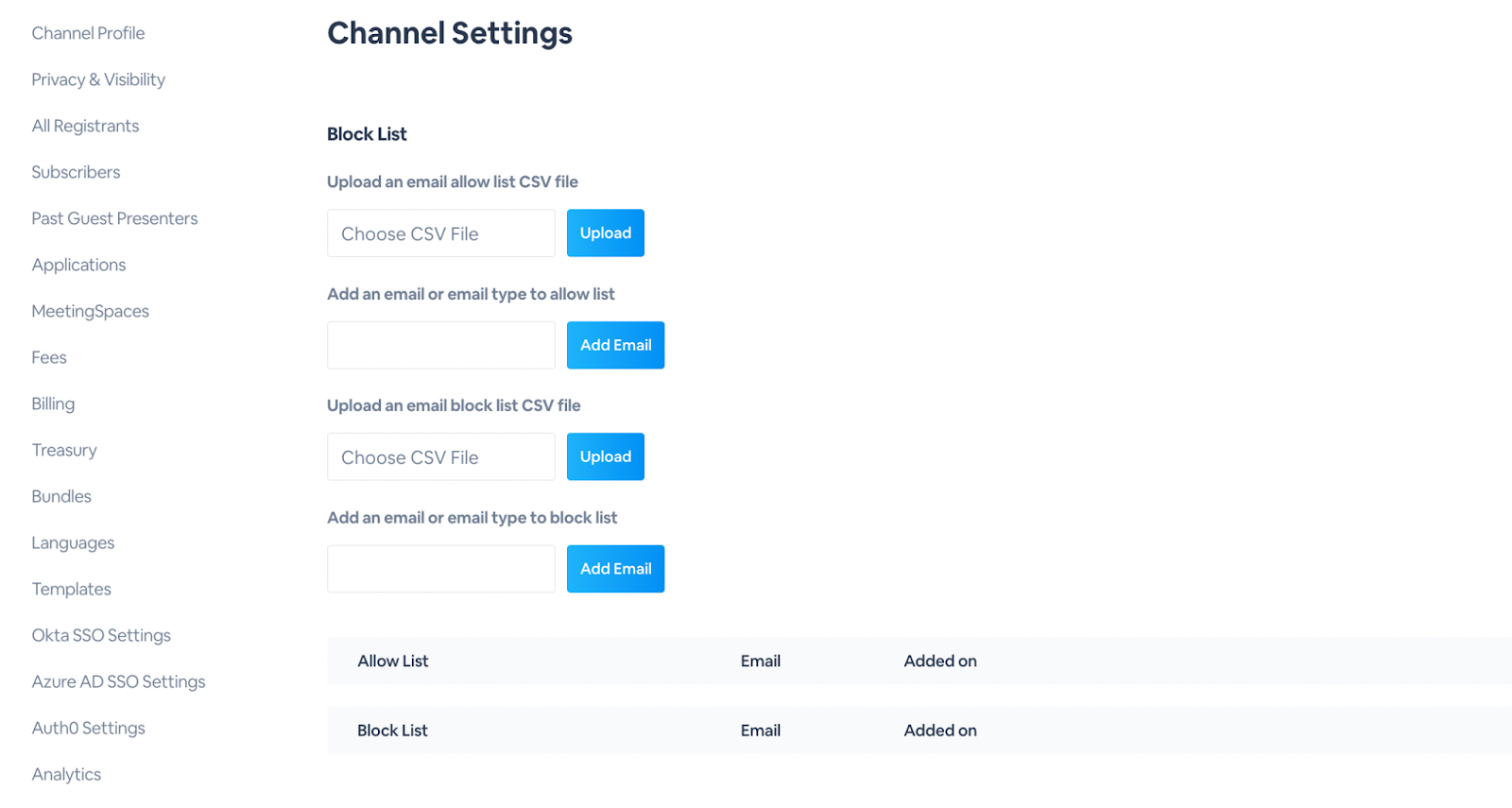The height and width of the screenshot is (808, 1512).
Task: Click Add Email for the block list
Action: (x=615, y=569)
